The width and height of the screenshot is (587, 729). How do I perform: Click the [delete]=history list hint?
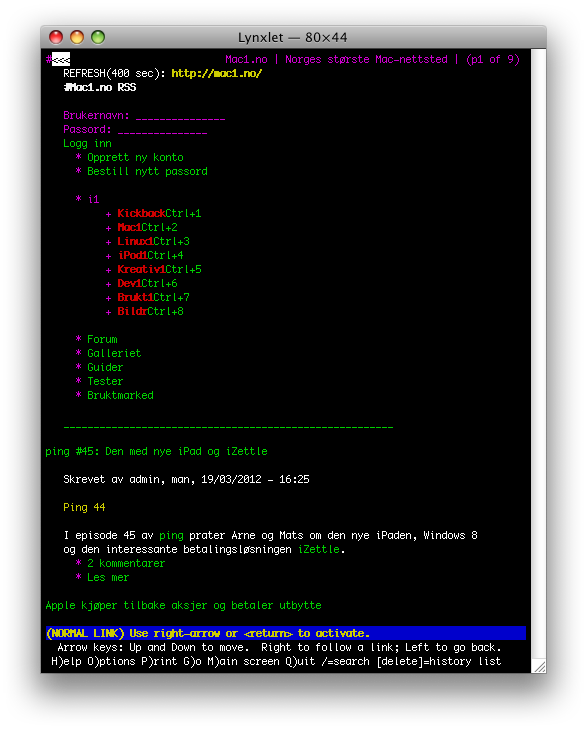pyautogui.click(x=439, y=661)
